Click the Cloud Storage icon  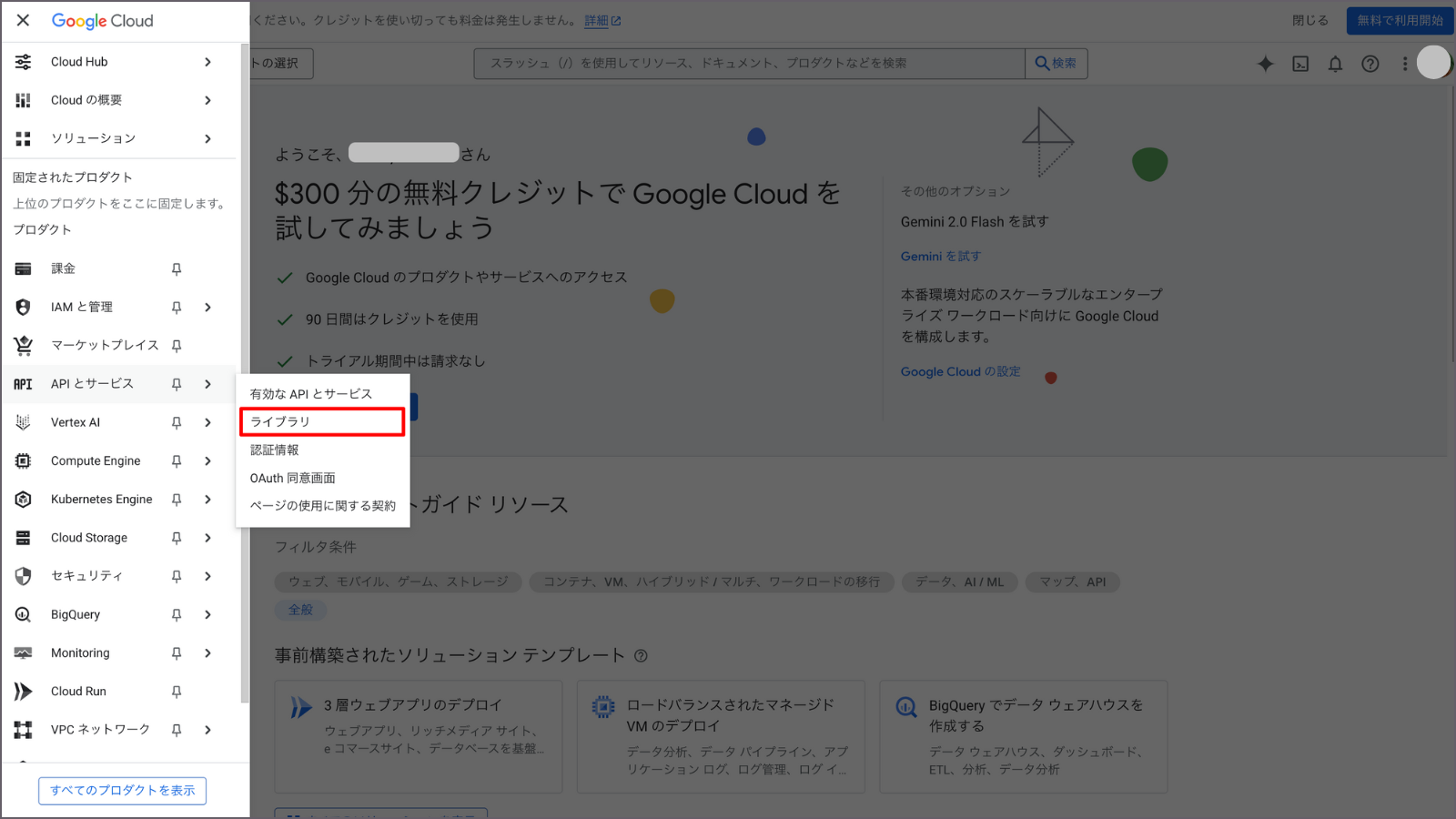coord(23,538)
